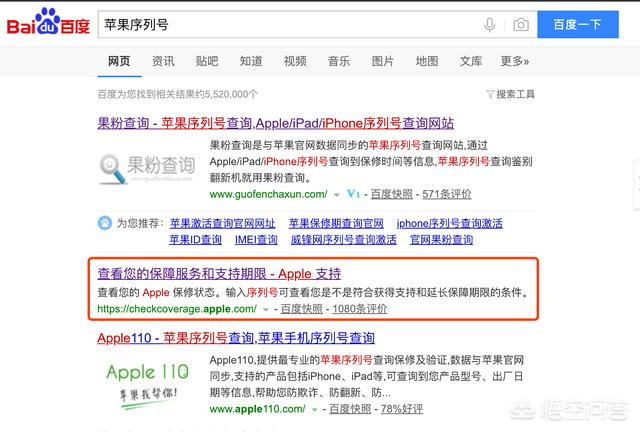Open 查看您的保障服务和支持期限 - Apple 支持 link

[x=219, y=274]
